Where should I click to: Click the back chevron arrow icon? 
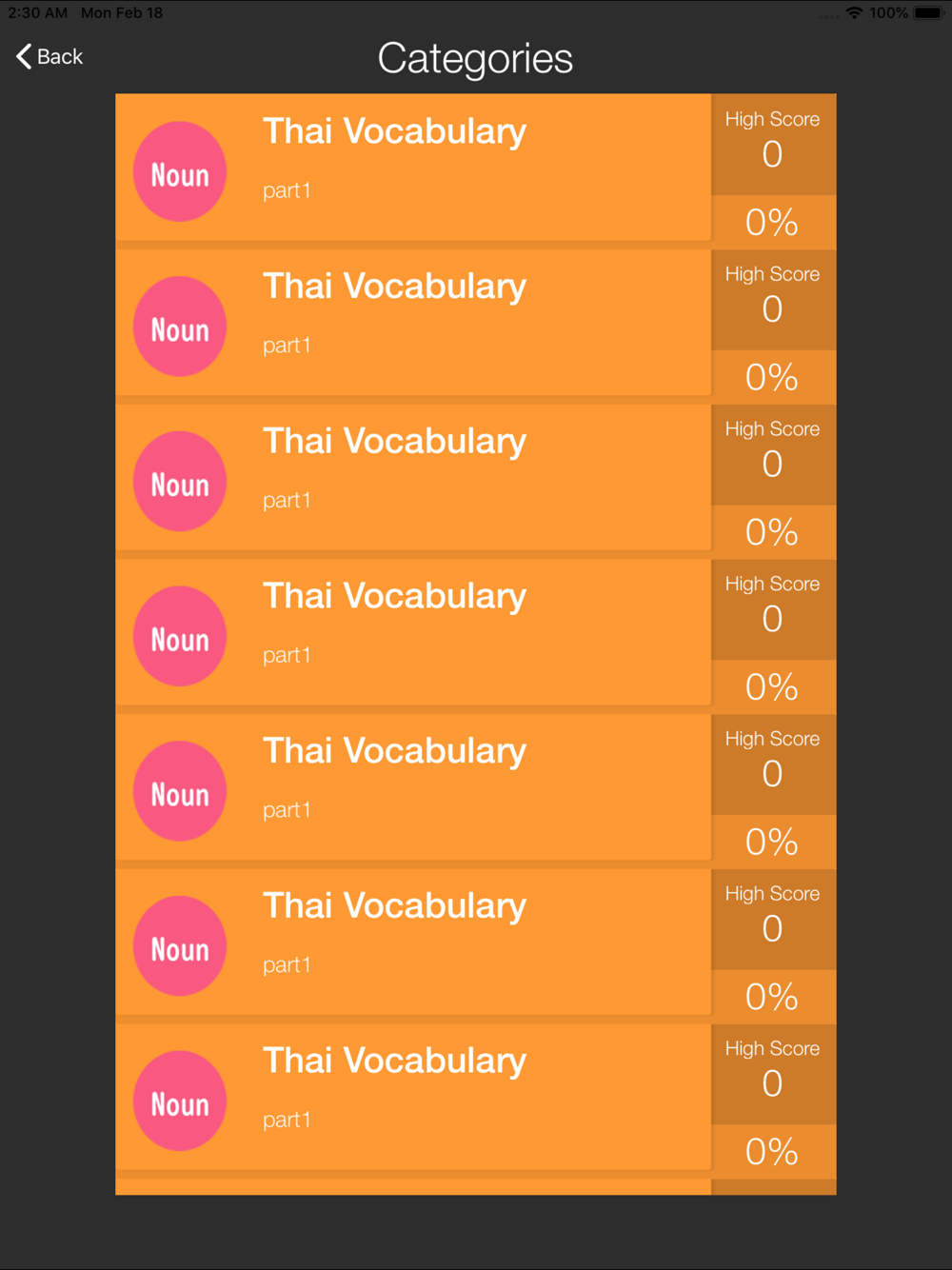(24, 56)
